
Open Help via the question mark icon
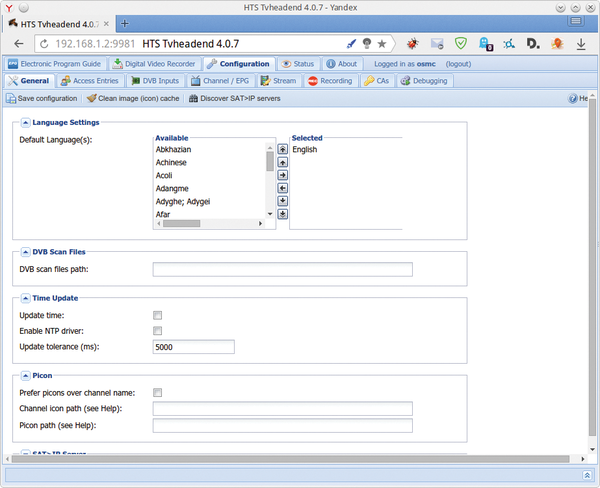click(x=573, y=98)
